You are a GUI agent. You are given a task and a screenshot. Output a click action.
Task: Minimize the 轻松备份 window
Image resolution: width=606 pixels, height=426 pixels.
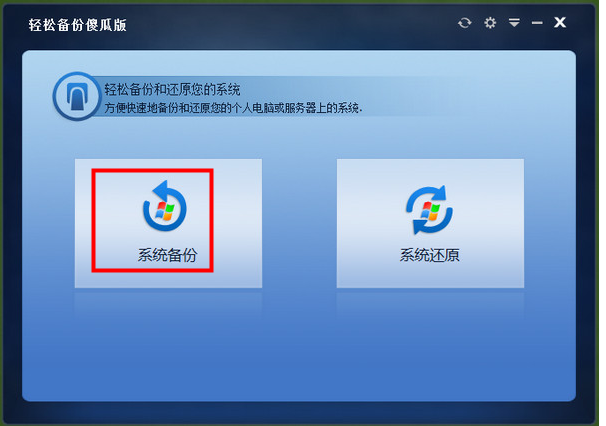point(537,23)
